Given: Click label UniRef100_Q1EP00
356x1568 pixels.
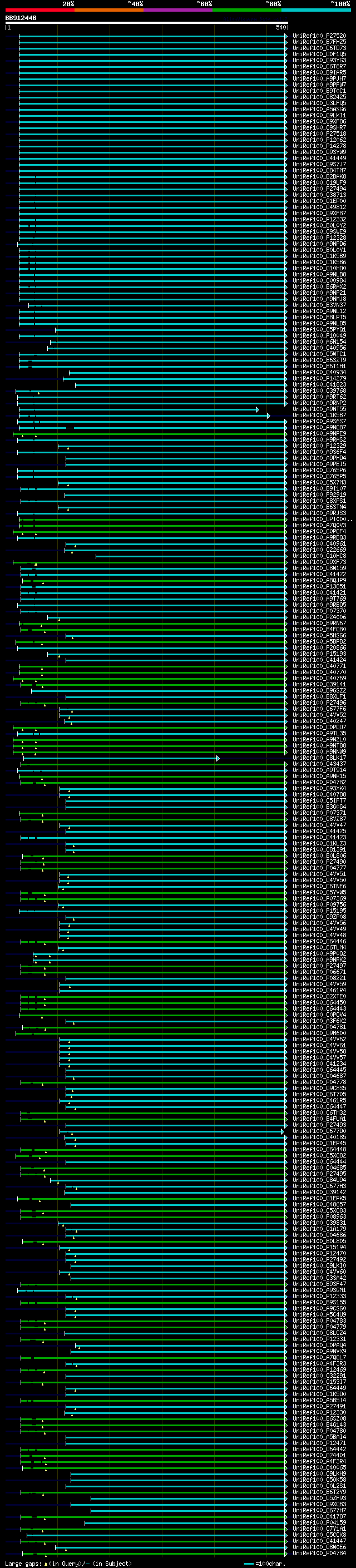Looking at the screenshot, I should pos(319,201).
